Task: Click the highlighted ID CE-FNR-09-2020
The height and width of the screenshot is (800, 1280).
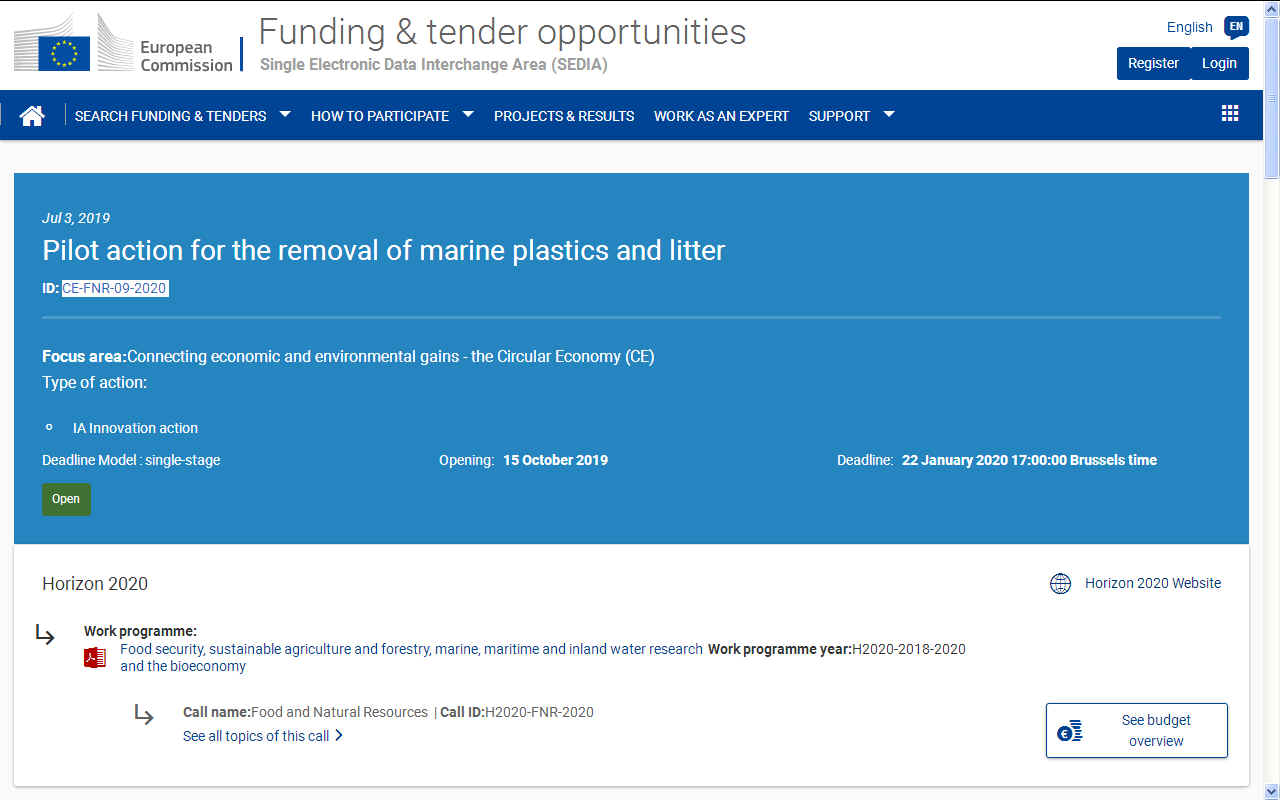Action: pyautogui.click(x=115, y=288)
